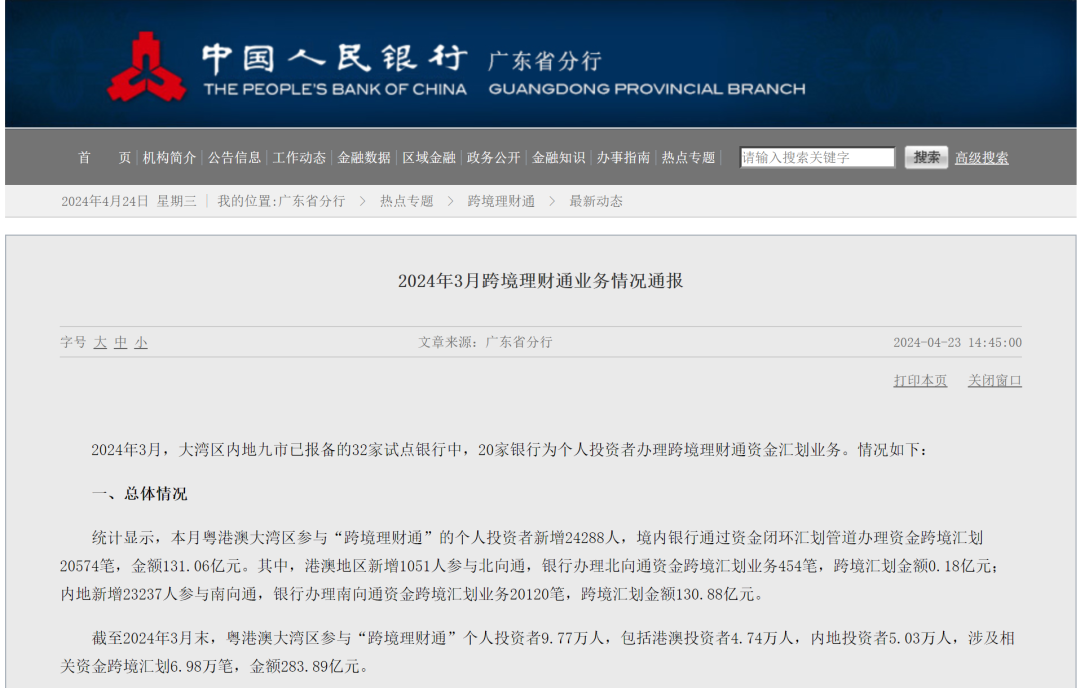Open 政务公开 navigation item
Viewport: 1080px width, 688px height.
click(494, 158)
